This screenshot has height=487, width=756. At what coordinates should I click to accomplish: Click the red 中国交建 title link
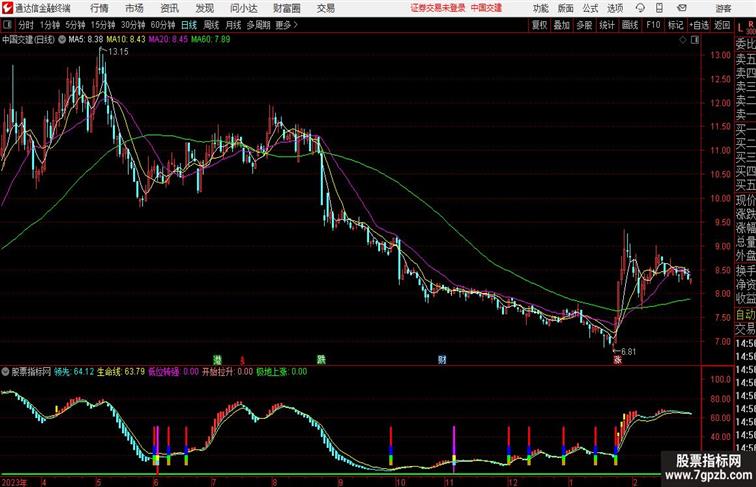coord(486,8)
